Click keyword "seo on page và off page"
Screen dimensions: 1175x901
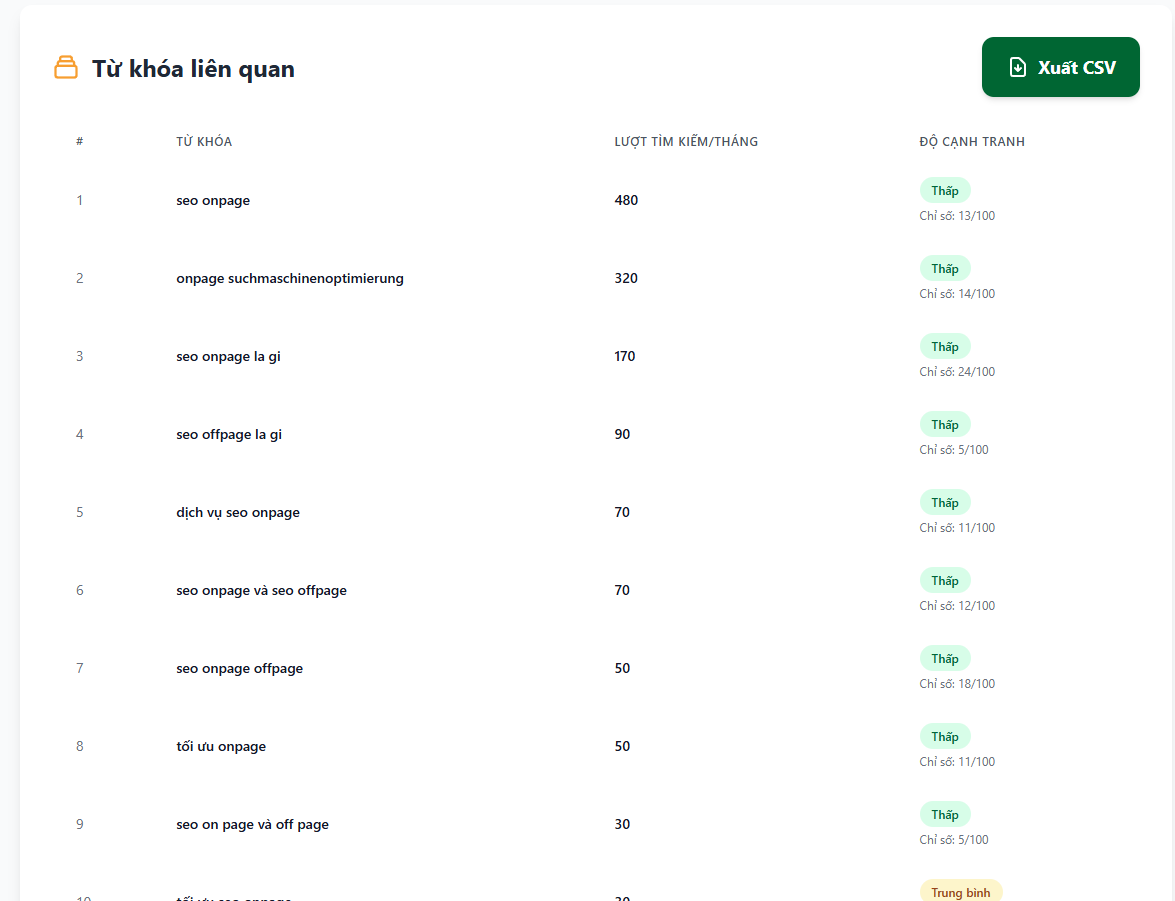pyautogui.click(x=252, y=825)
